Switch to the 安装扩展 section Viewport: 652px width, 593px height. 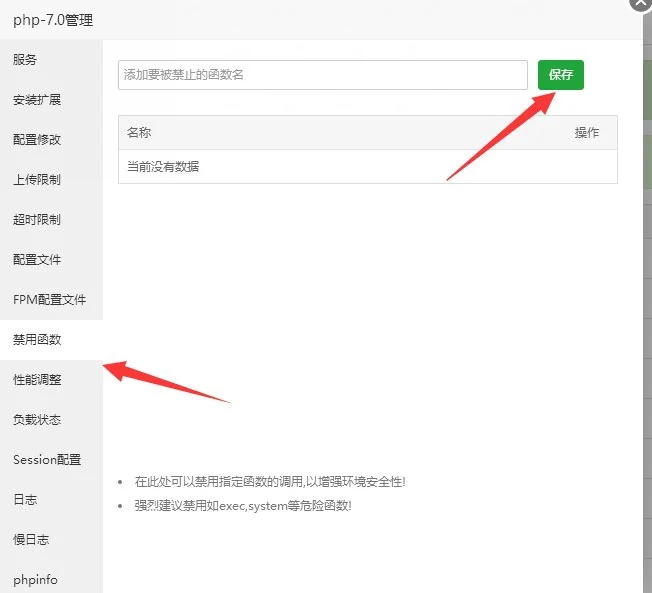[37, 100]
